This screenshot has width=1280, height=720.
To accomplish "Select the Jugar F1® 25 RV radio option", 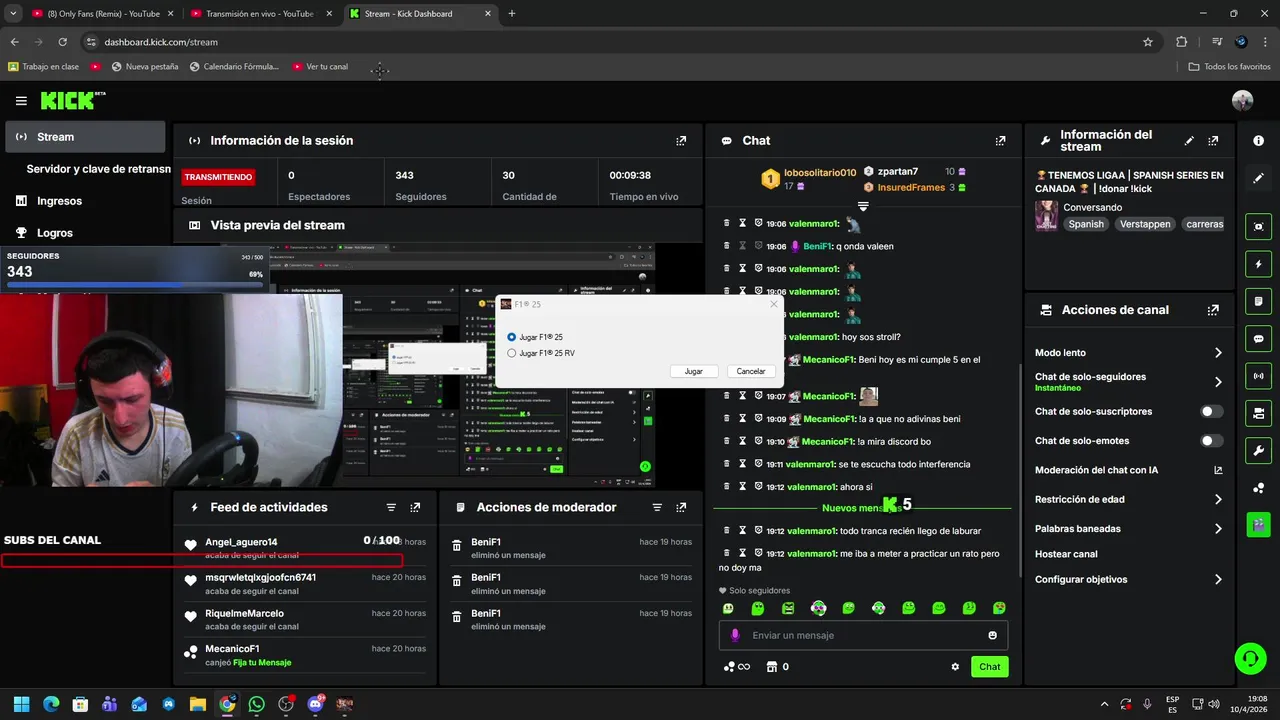I will [x=512, y=353].
